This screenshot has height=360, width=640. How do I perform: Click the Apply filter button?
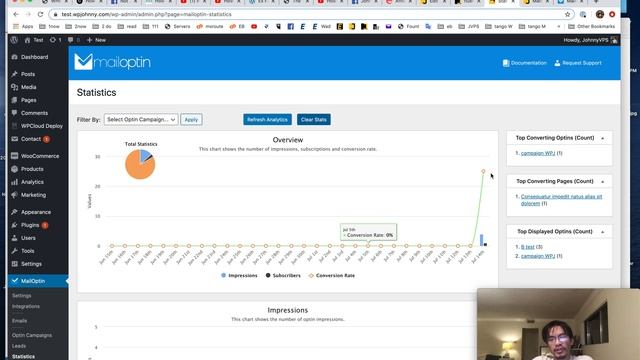pos(191,120)
